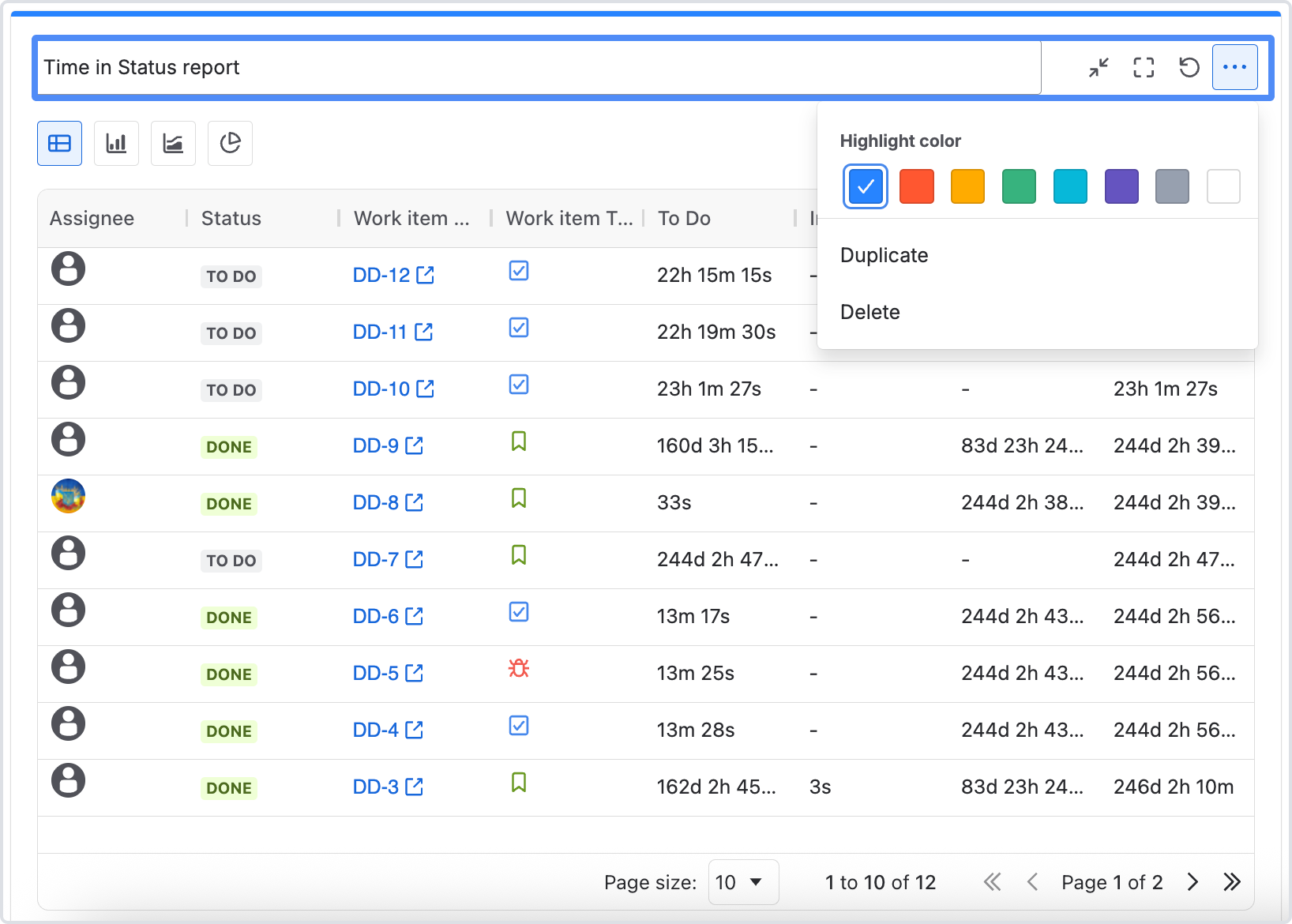Viewport: 1292px width, 924px height.
Task: Click the fullscreen expand icon
Action: coord(1144,68)
